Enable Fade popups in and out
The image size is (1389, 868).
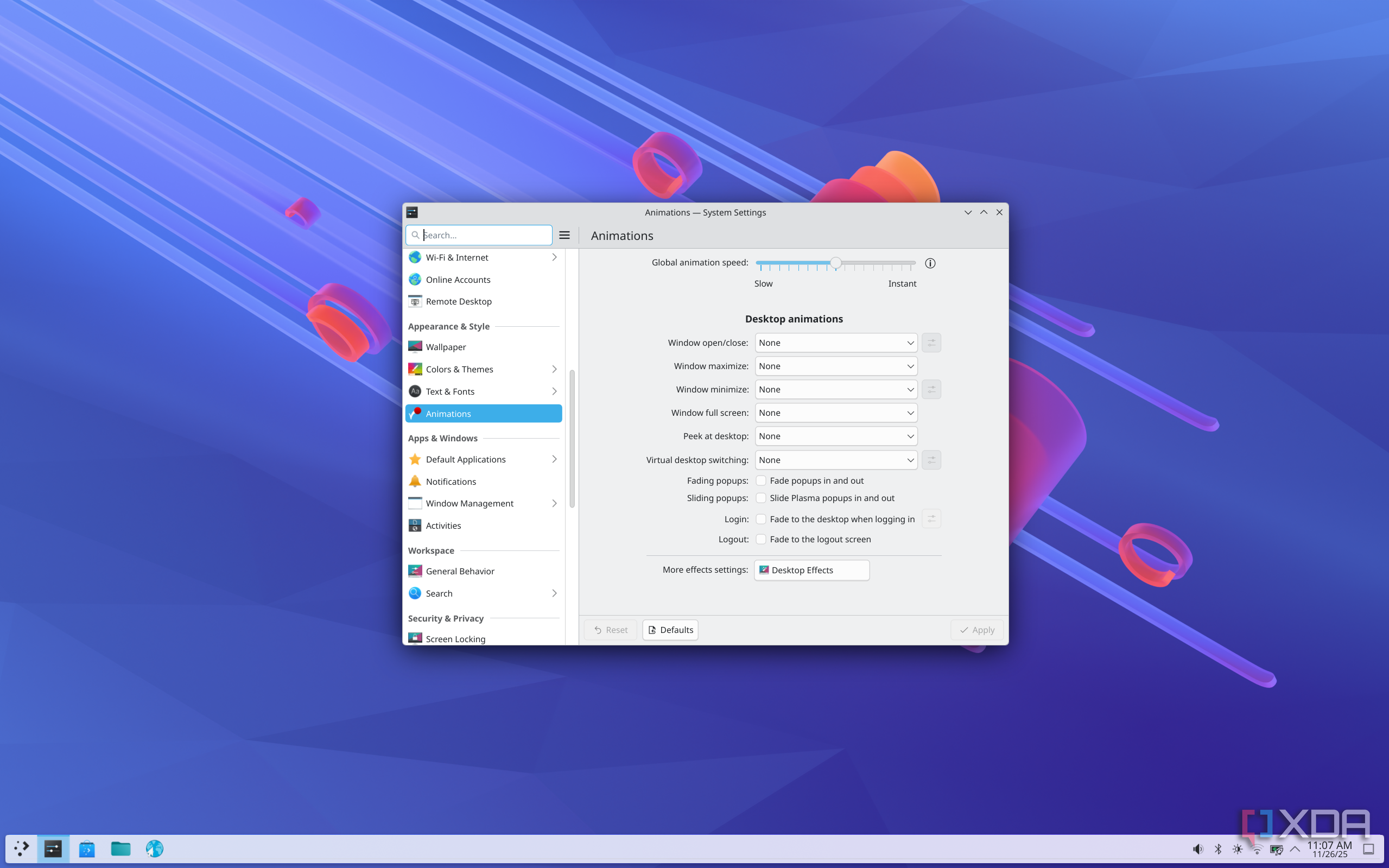point(760,480)
